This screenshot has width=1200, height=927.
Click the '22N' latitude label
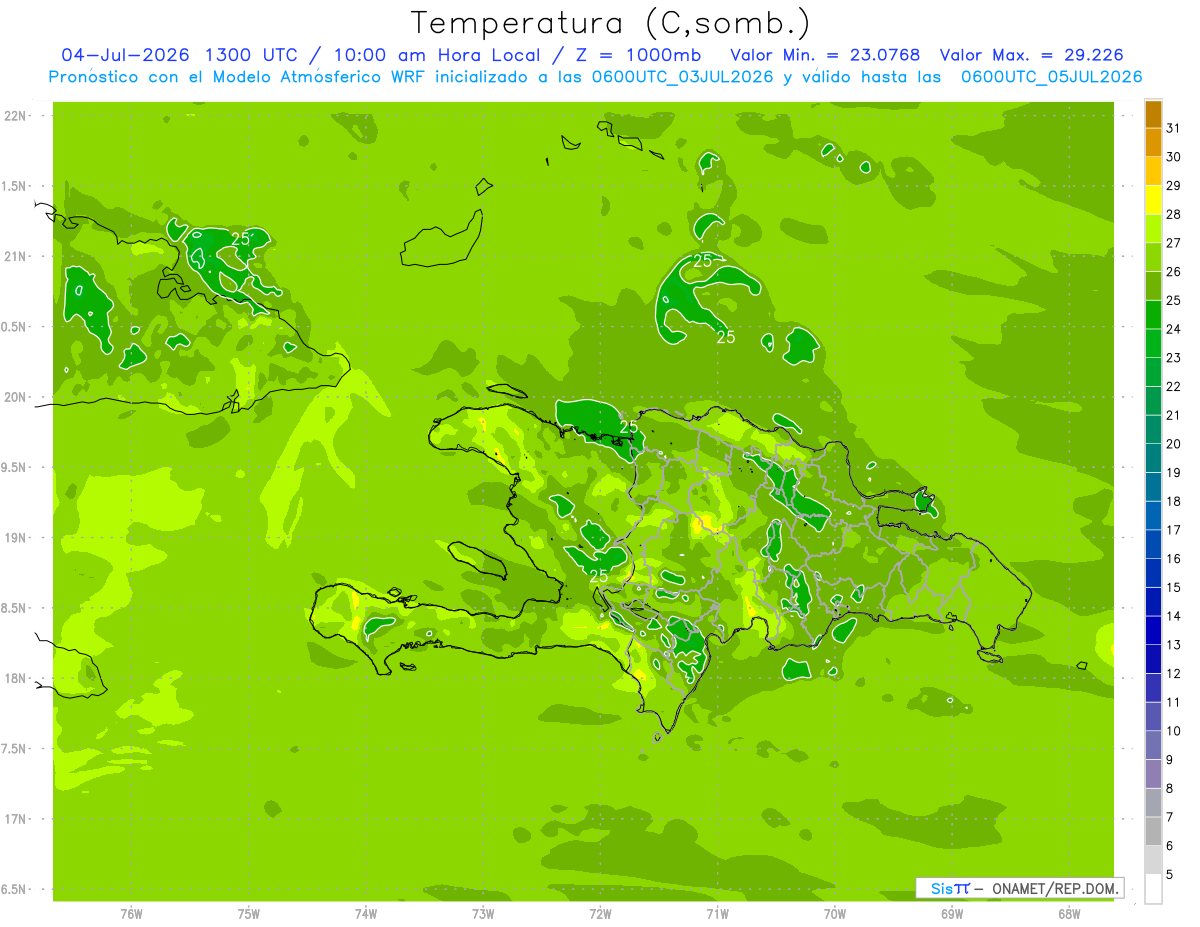(15, 116)
